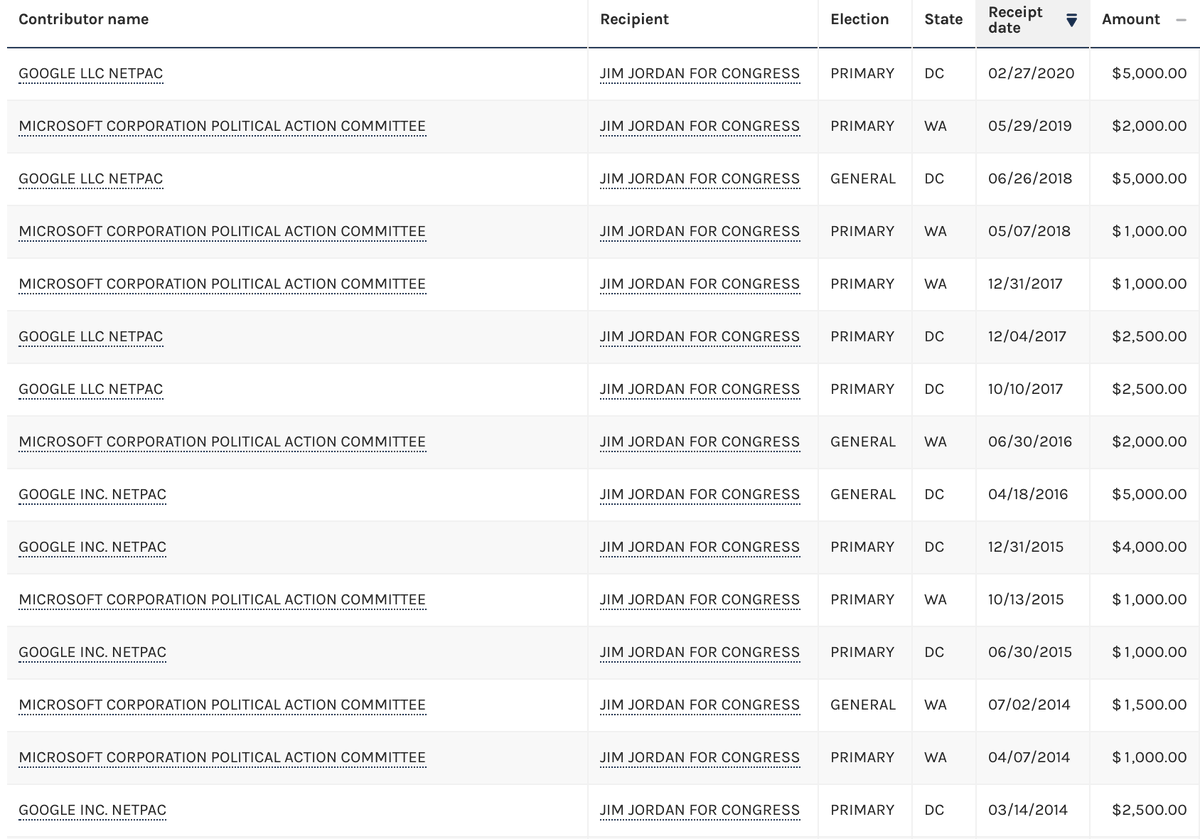
Task: Click GENERAL election cell in 07/02/2014 row
Action: point(863,705)
